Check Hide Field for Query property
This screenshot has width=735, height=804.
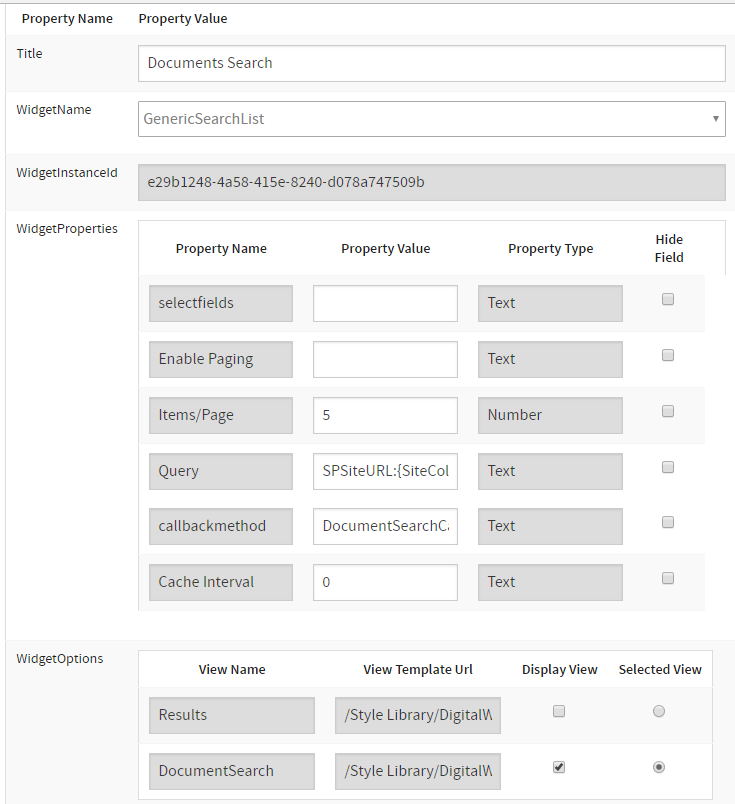point(669,467)
